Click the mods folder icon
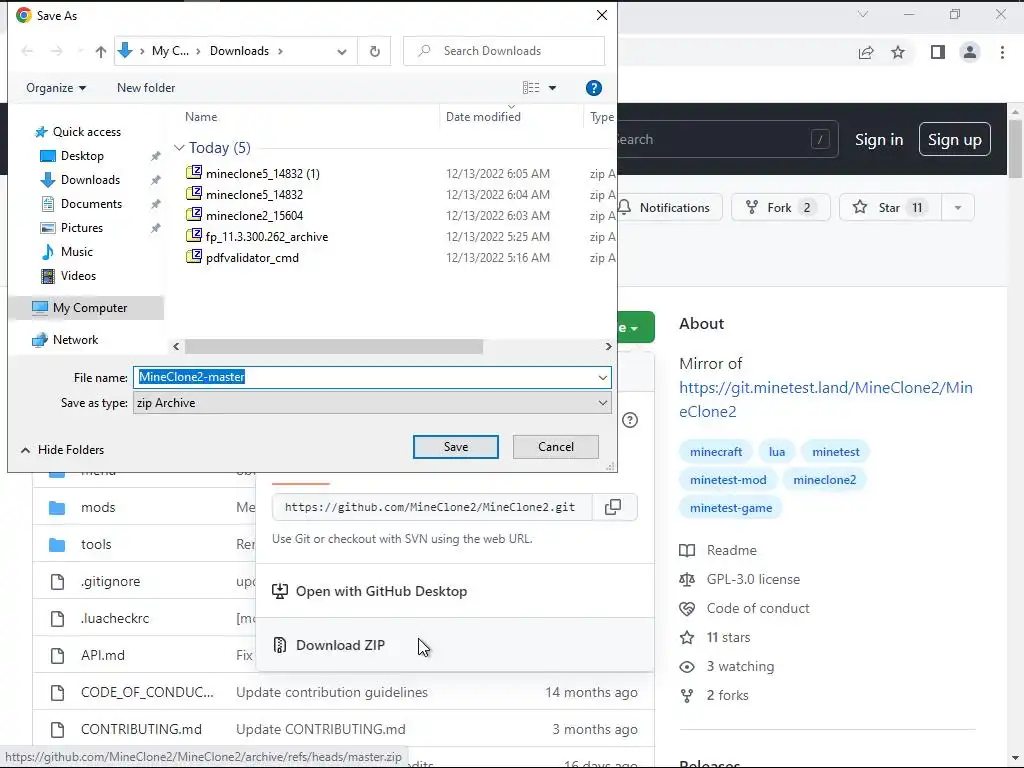 pyautogui.click(x=57, y=507)
